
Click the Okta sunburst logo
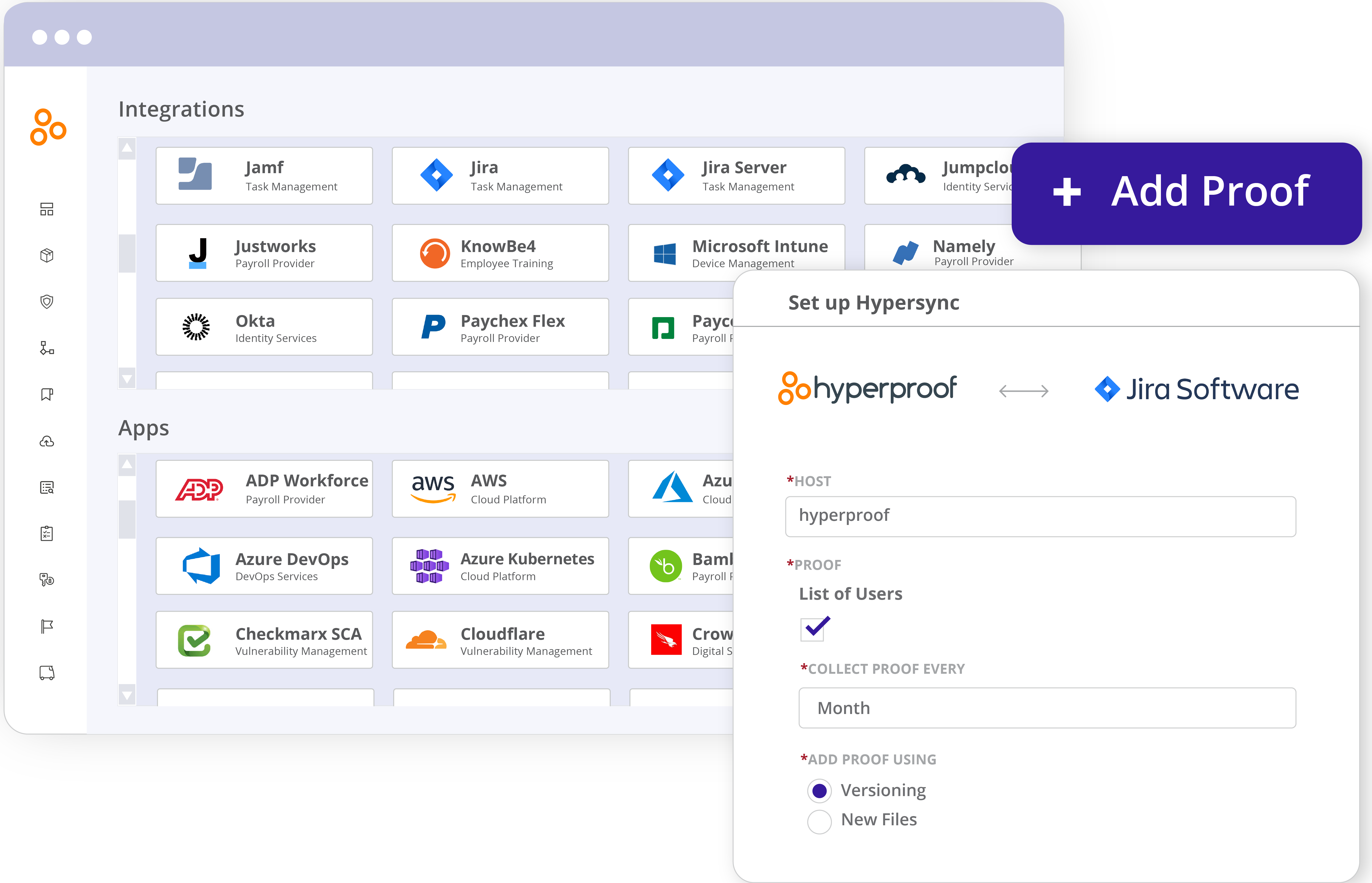coord(196,327)
